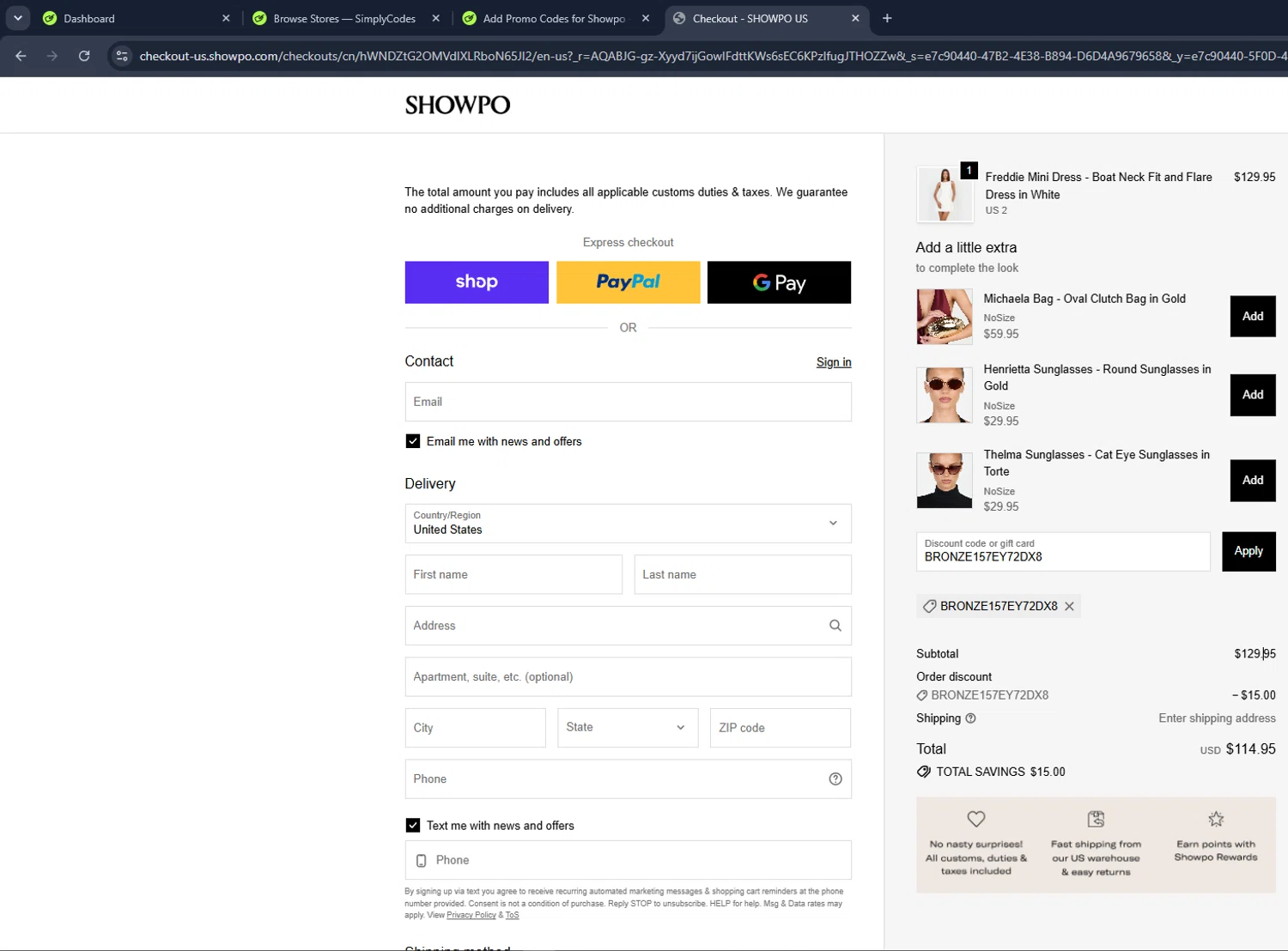1288x951 pixels.
Task: Click the heart No nasty surprises icon
Action: pos(976,819)
